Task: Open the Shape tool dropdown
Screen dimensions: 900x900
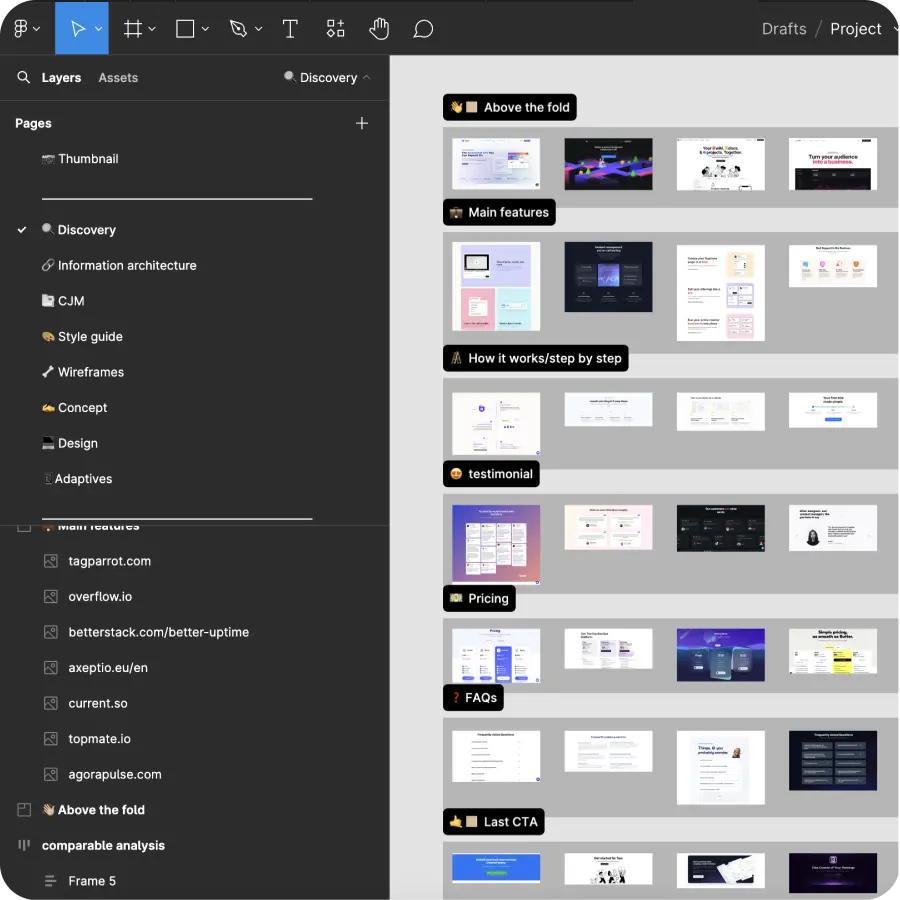Action: coord(203,28)
